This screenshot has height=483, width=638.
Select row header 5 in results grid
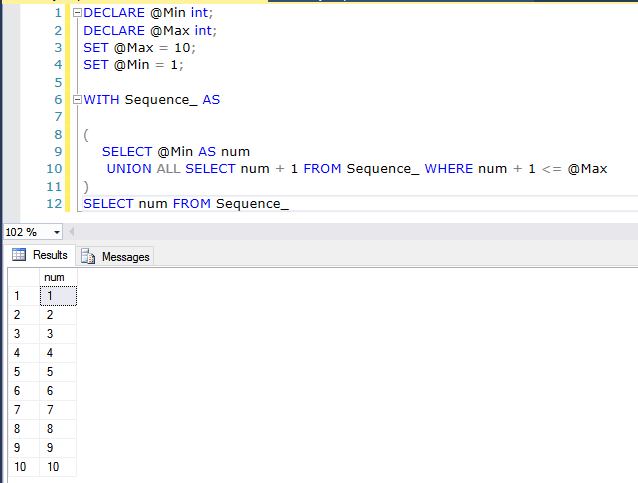24,372
